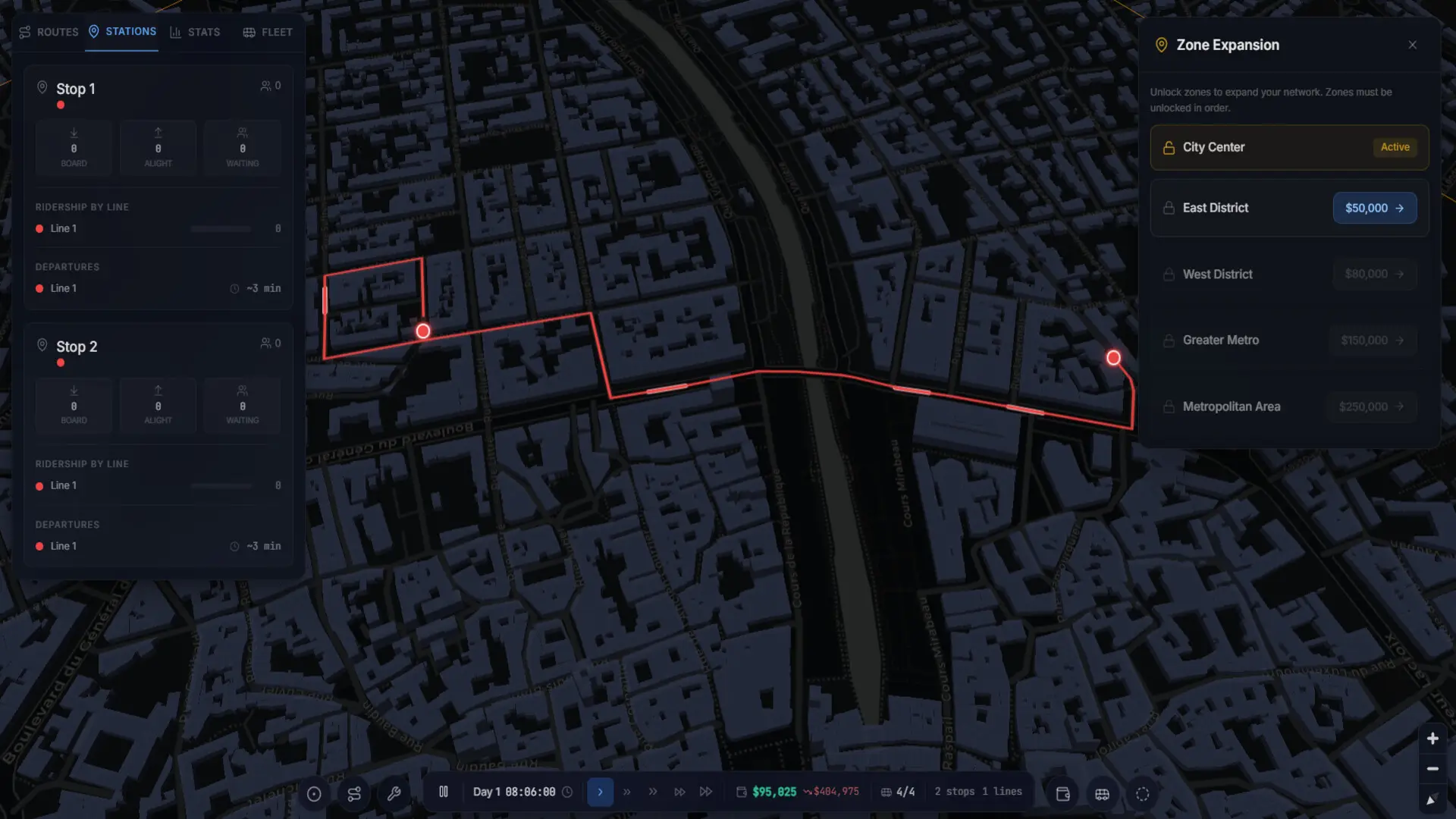Image resolution: width=1456 pixels, height=819 pixels.
Task: Click the dashed circle zone icon
Action: pos(1142,794)
